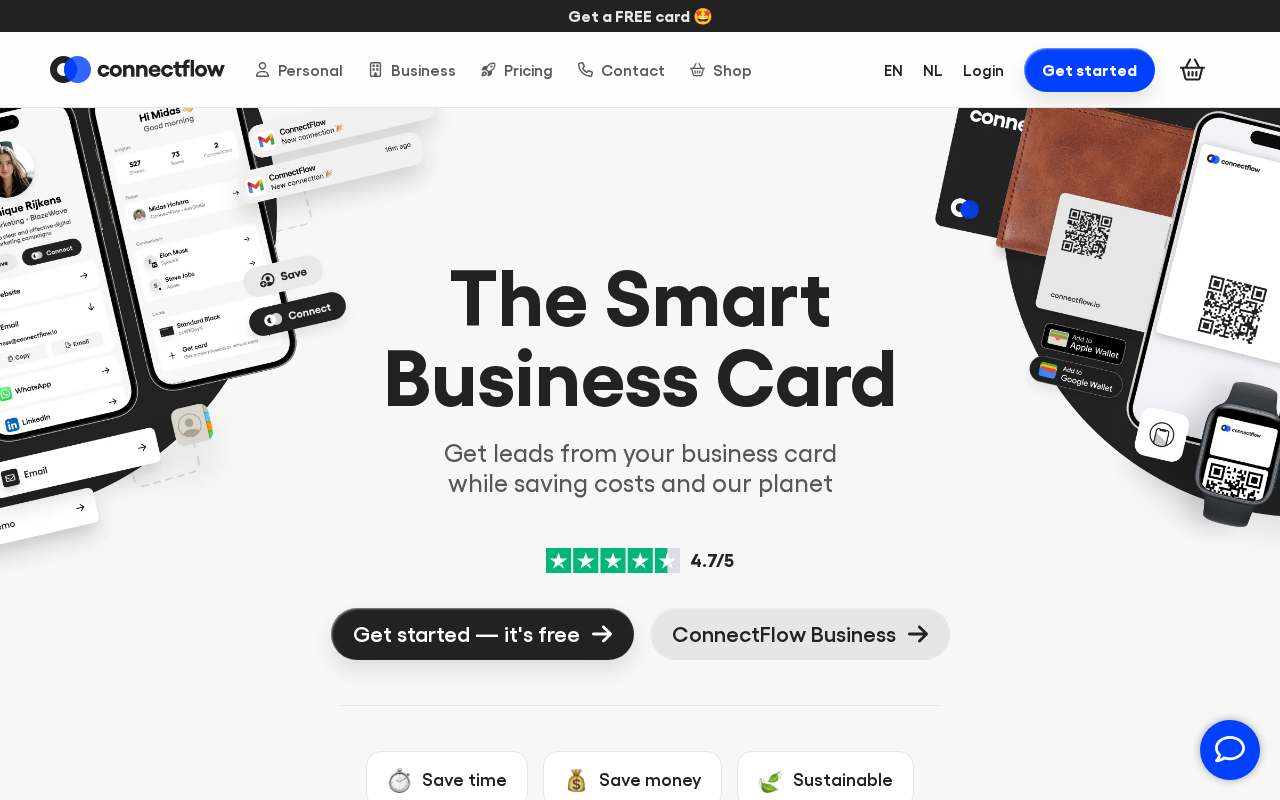The width and height of the screenshot is (1280, 800).
Task: Switch language to EN
Action: coord(893,70)
